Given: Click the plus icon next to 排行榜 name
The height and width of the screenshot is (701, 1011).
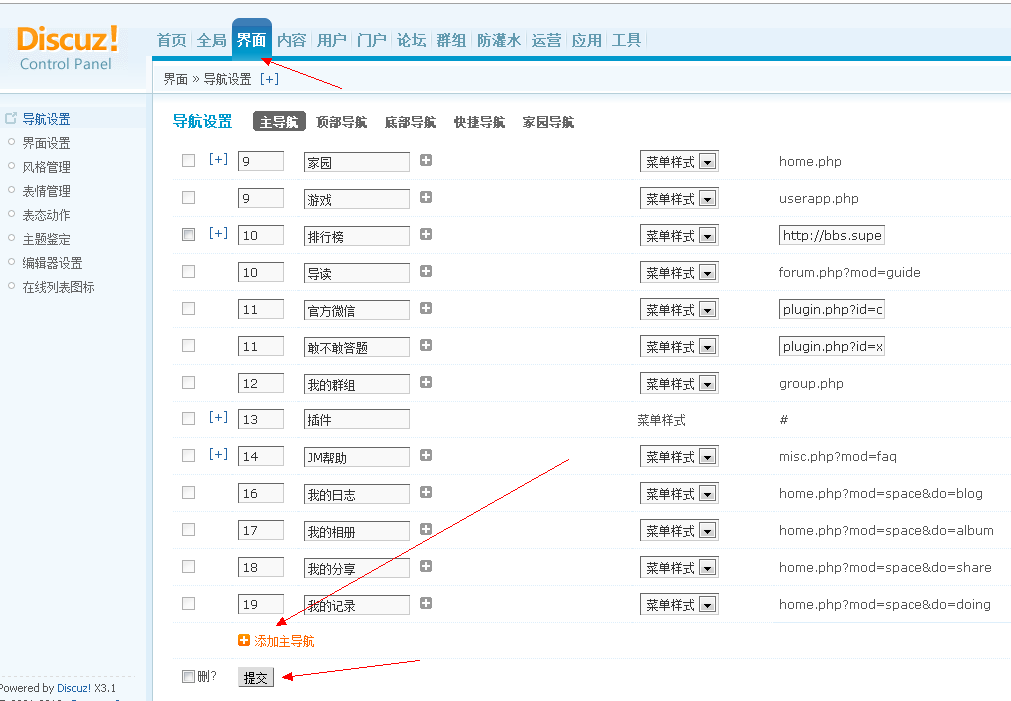Looking at the screenshot, I should [x=426, y=234].
